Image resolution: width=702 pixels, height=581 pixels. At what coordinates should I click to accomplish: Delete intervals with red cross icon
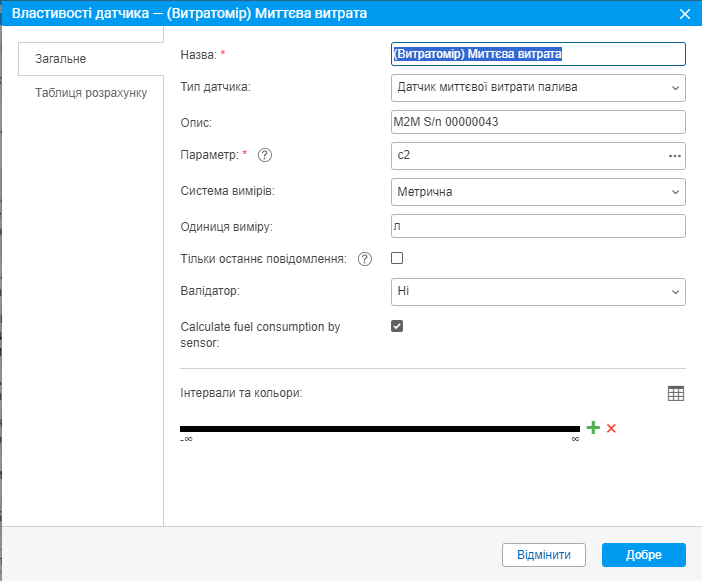[x=611, y=428]
